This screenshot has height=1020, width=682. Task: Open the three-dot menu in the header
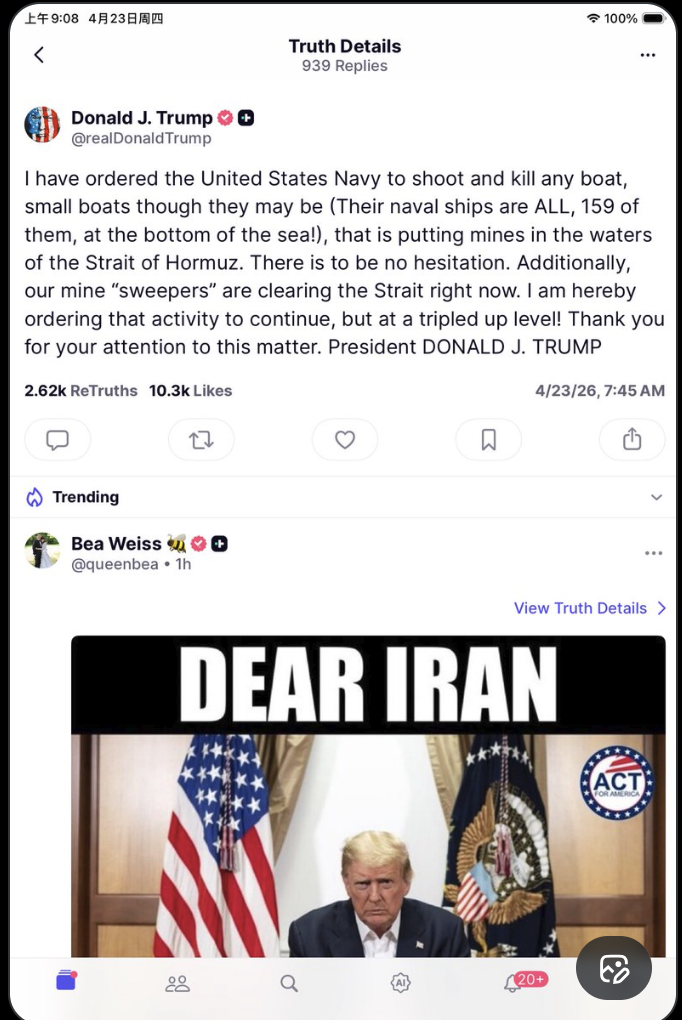(648, 55)
